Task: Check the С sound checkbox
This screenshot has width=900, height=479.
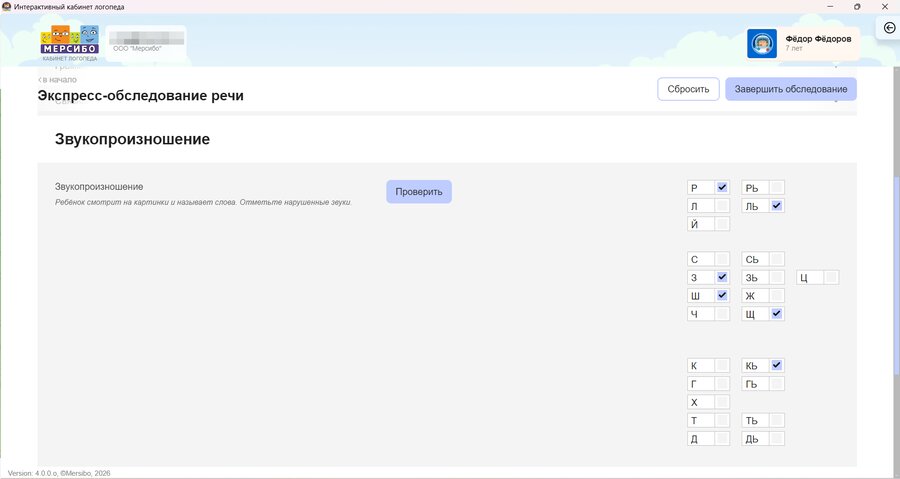Action: pyautogui.click(x=722, y=259)
